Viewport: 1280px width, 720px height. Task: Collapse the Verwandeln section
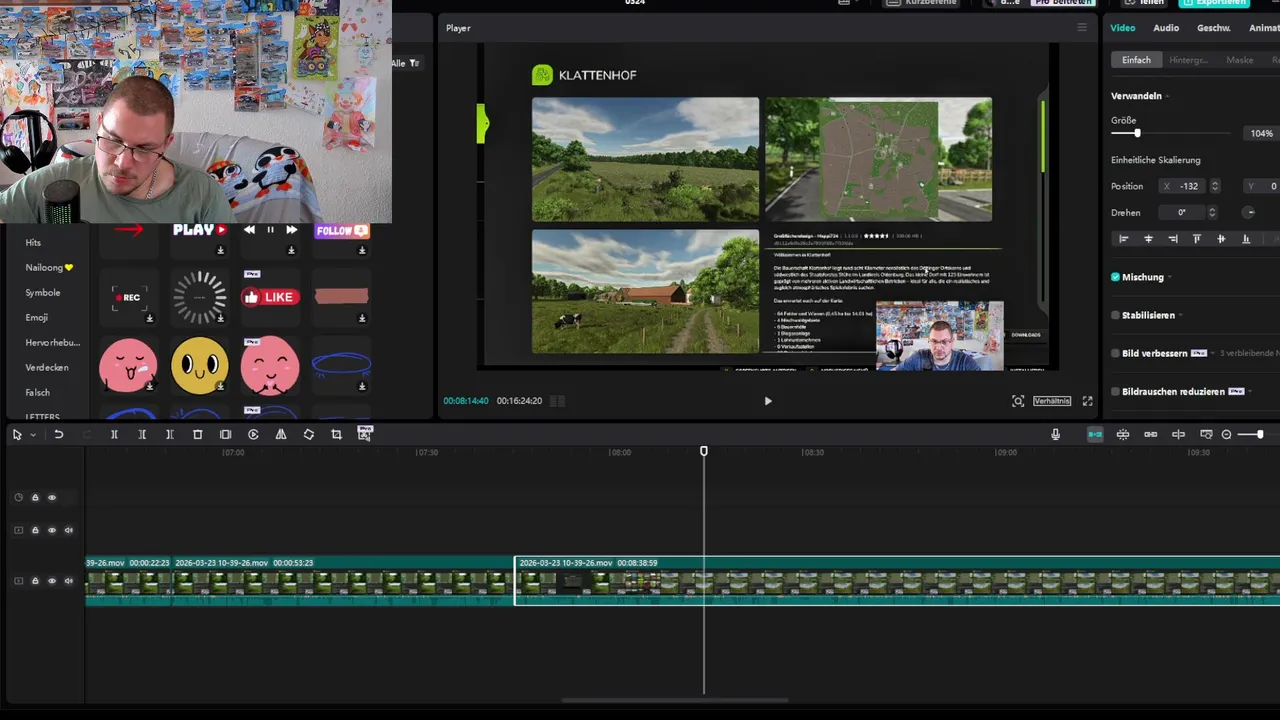click(1168, 96)
